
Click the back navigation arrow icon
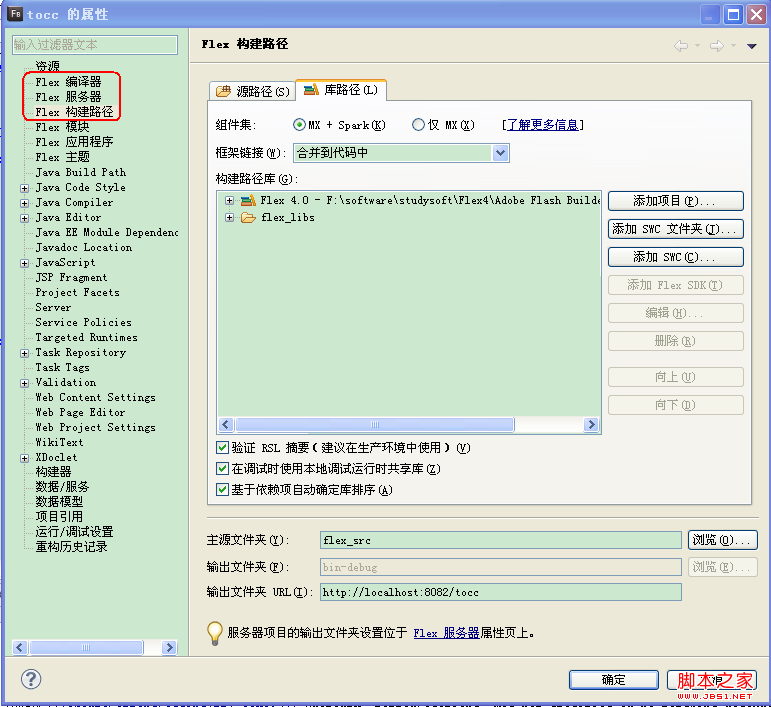click(x=680, y=45)
